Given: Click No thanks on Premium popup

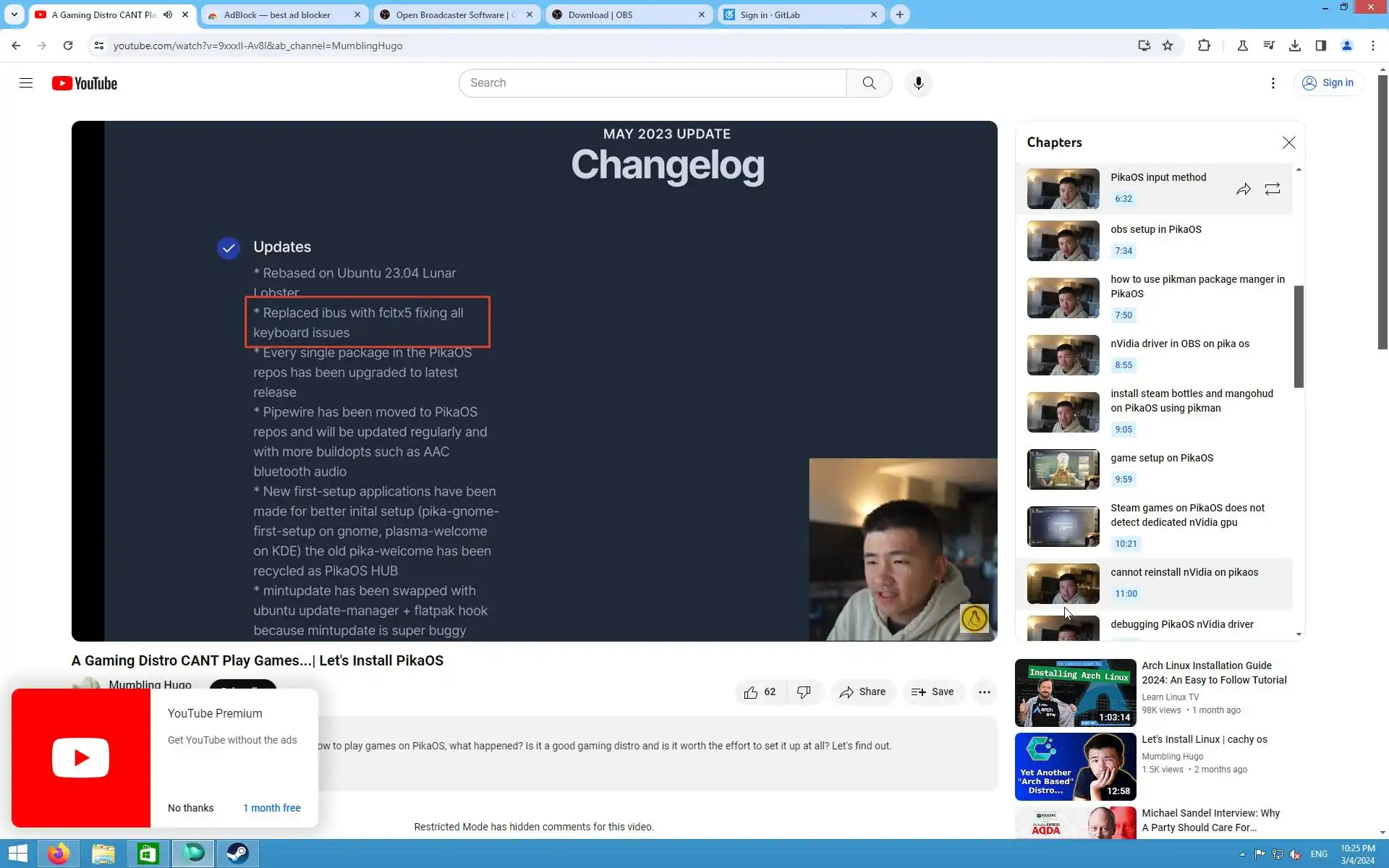Looking at the screenshot, I should [190, 808].
